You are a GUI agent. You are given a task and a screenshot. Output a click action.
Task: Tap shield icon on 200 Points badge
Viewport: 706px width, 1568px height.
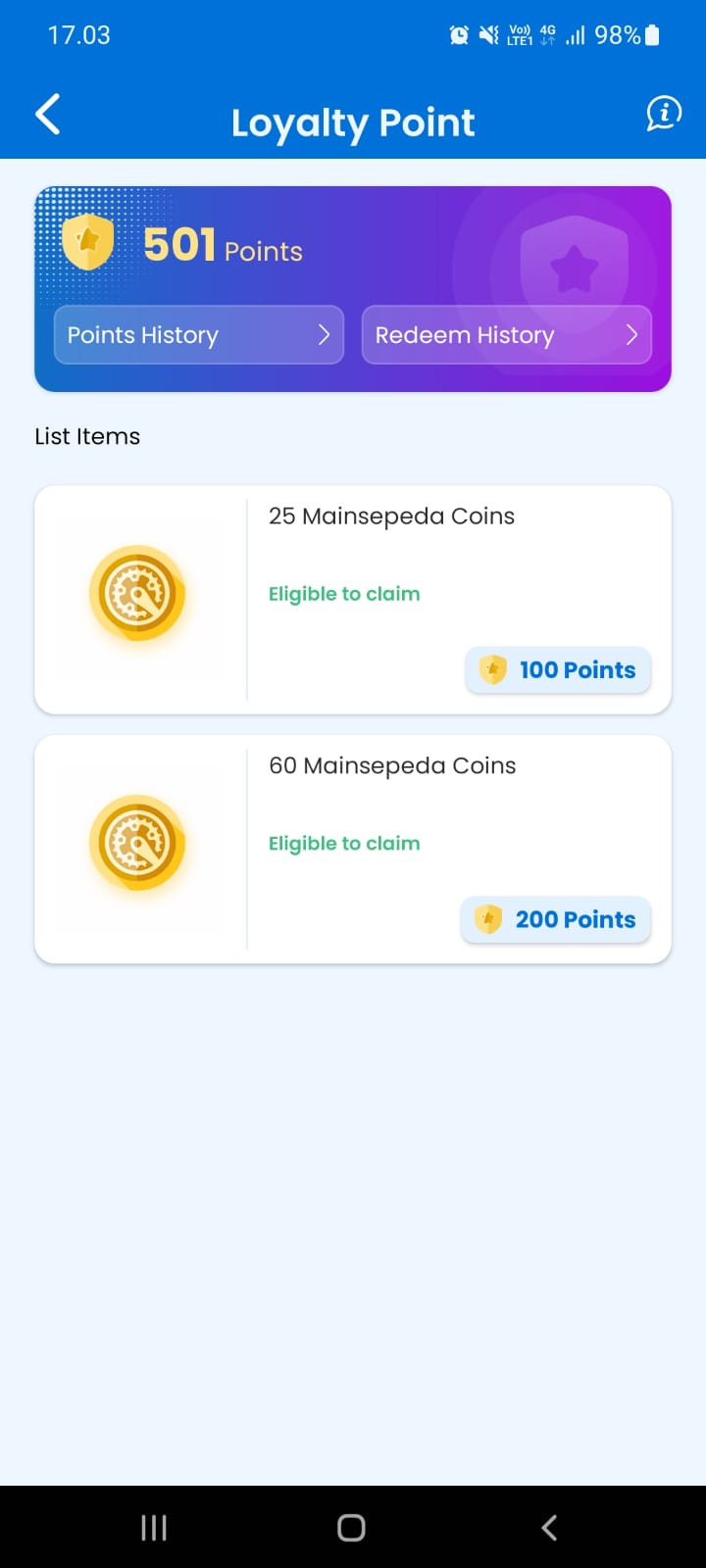[x=488, y=919]
